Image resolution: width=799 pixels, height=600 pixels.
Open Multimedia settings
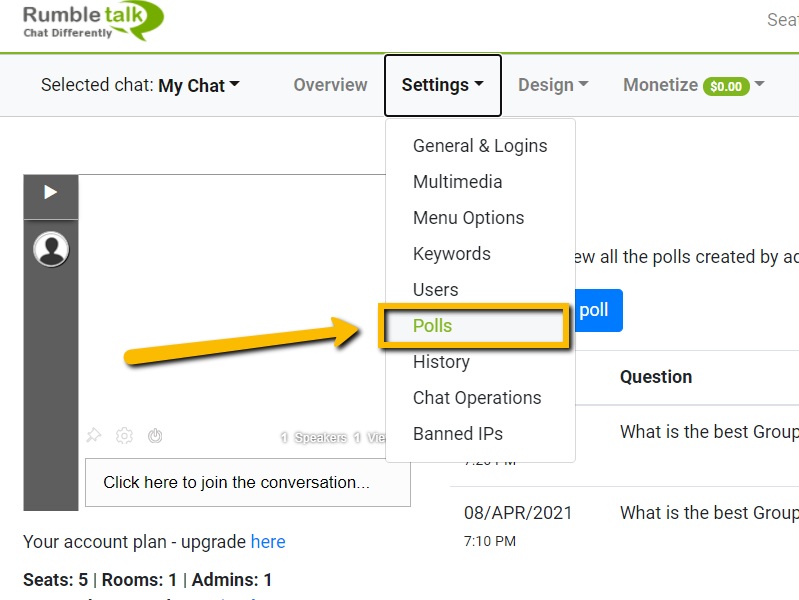457,182
